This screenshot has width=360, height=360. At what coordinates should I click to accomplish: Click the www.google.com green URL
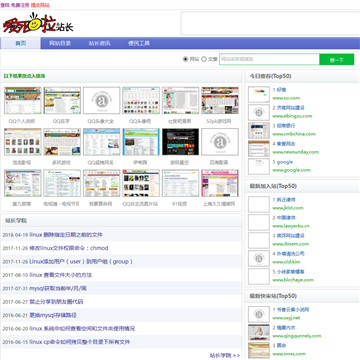[291, 170]
